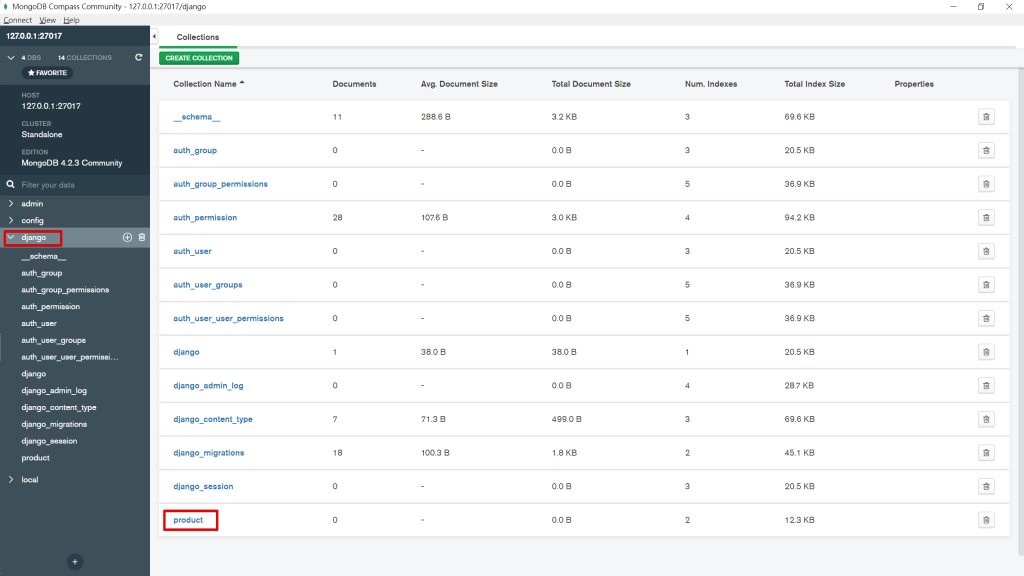Create a new database with plus button
This screenshot has height=576, width=1024.
75,562
